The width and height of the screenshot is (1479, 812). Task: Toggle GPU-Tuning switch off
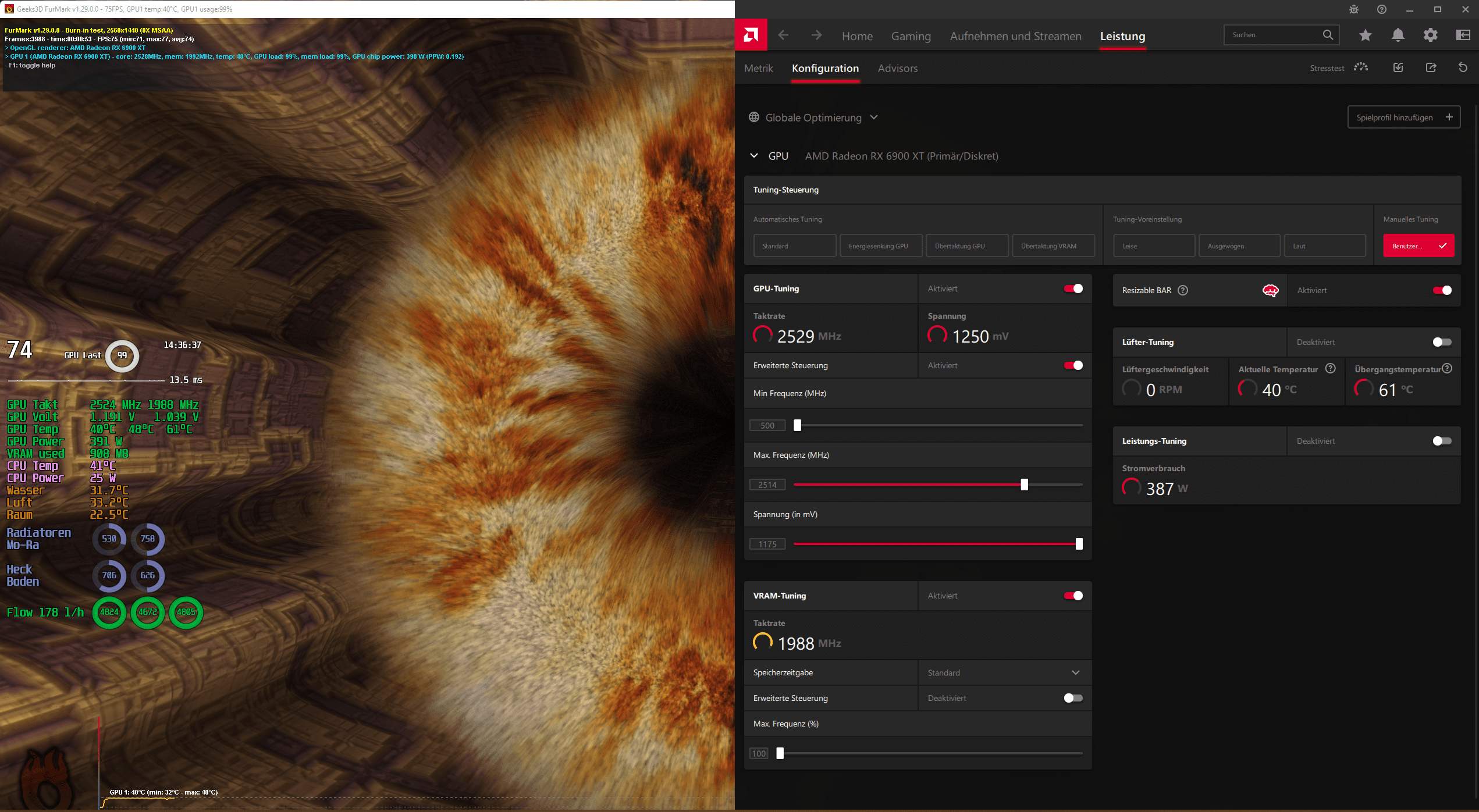[x=1073, y=289]
